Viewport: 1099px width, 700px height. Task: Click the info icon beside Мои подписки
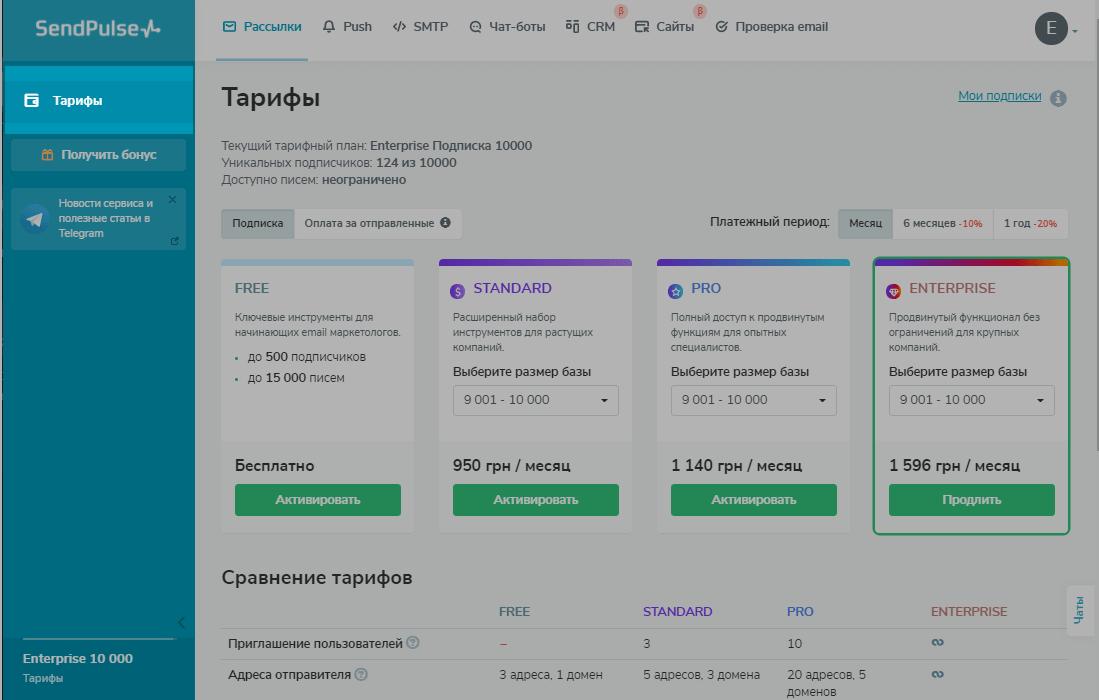pos(1058,98)
